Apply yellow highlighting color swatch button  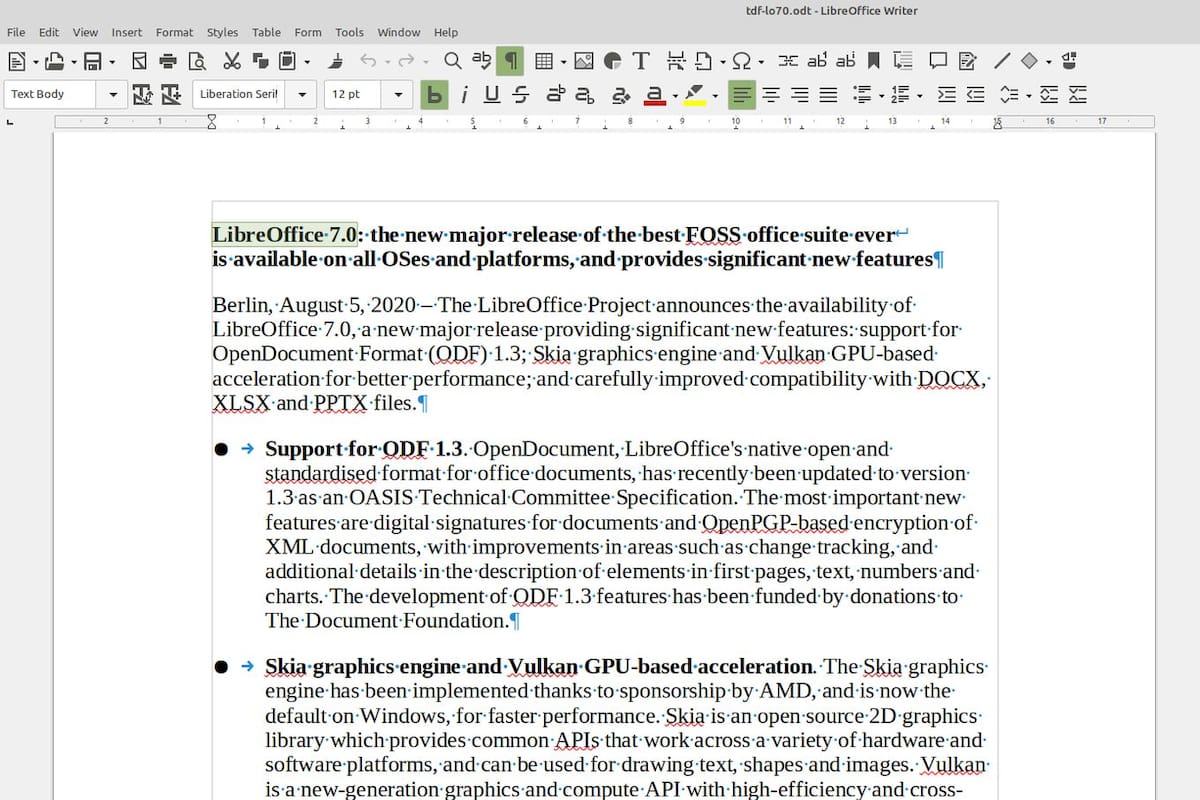click(x=696, y=95)
